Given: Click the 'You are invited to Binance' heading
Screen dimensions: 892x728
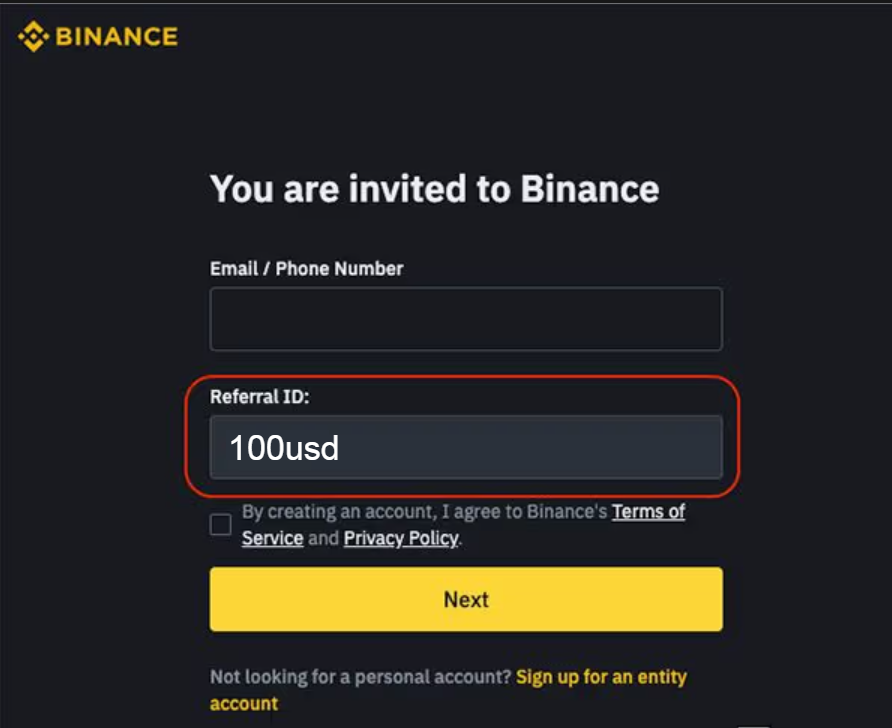Looking at the screenshot, I should coord(435,189).
